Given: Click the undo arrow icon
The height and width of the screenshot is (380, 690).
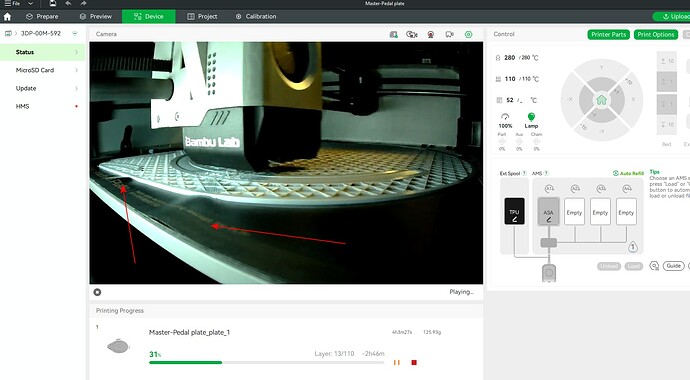Looking at the screenshot, I should pyautogui.click(x=68, y=3).
